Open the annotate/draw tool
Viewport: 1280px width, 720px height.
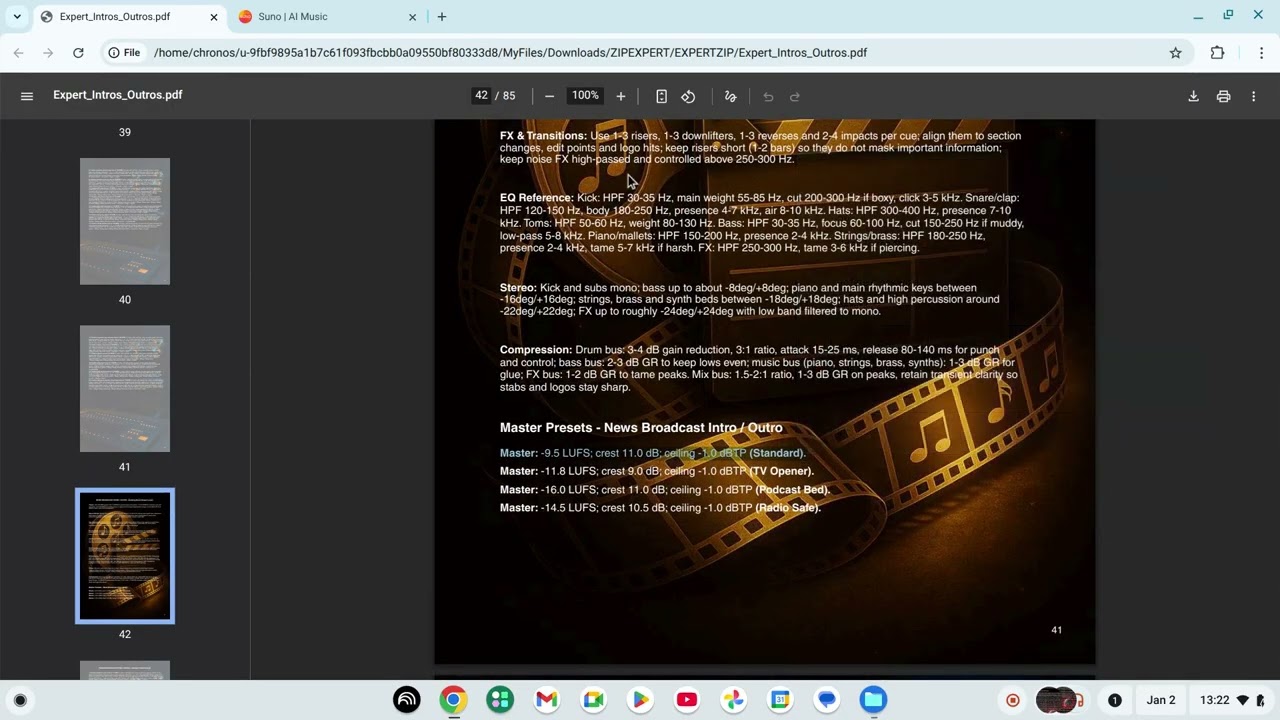pyautogui.click(x=730, y=96)
